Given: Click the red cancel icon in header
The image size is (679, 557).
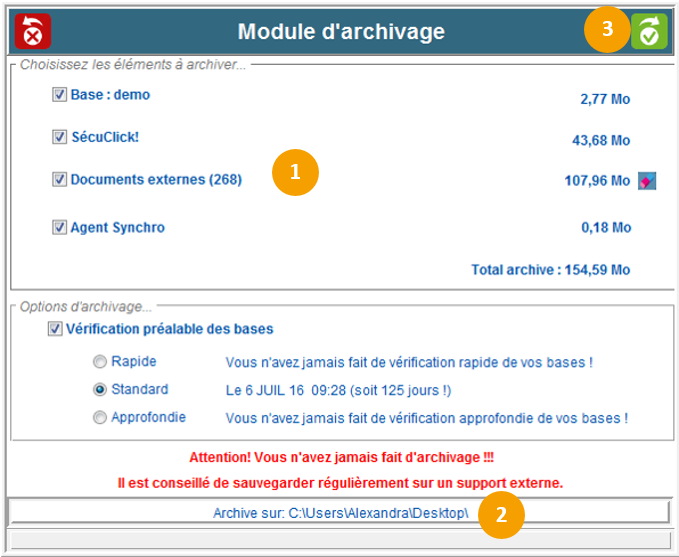Looking at the screenshot, I should pos(33,31).
